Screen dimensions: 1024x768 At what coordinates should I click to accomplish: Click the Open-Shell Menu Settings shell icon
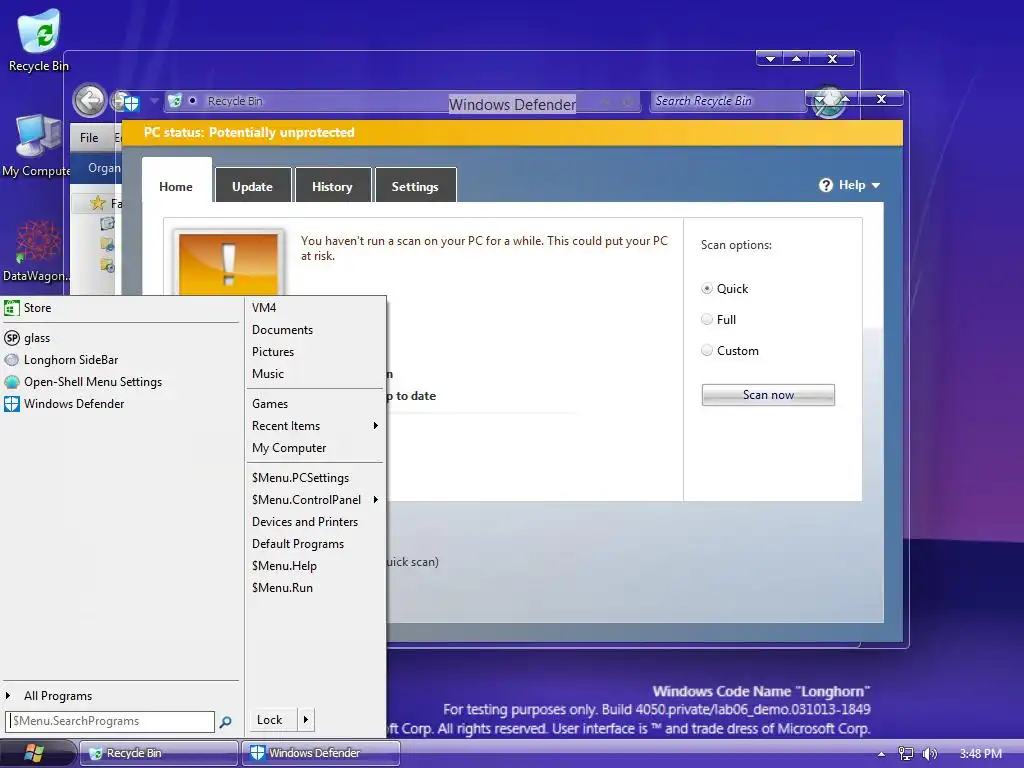[x=12, y=382]
